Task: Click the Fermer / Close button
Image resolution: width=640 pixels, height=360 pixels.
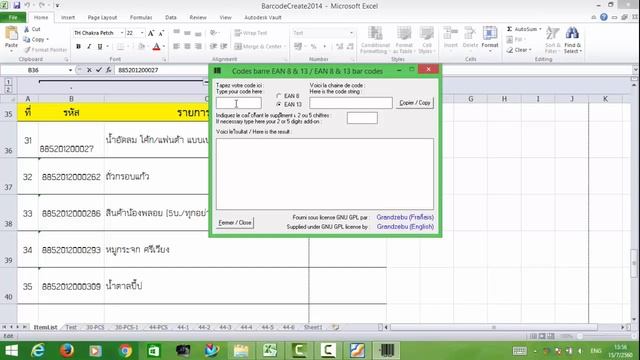Action: pos(235,222)
